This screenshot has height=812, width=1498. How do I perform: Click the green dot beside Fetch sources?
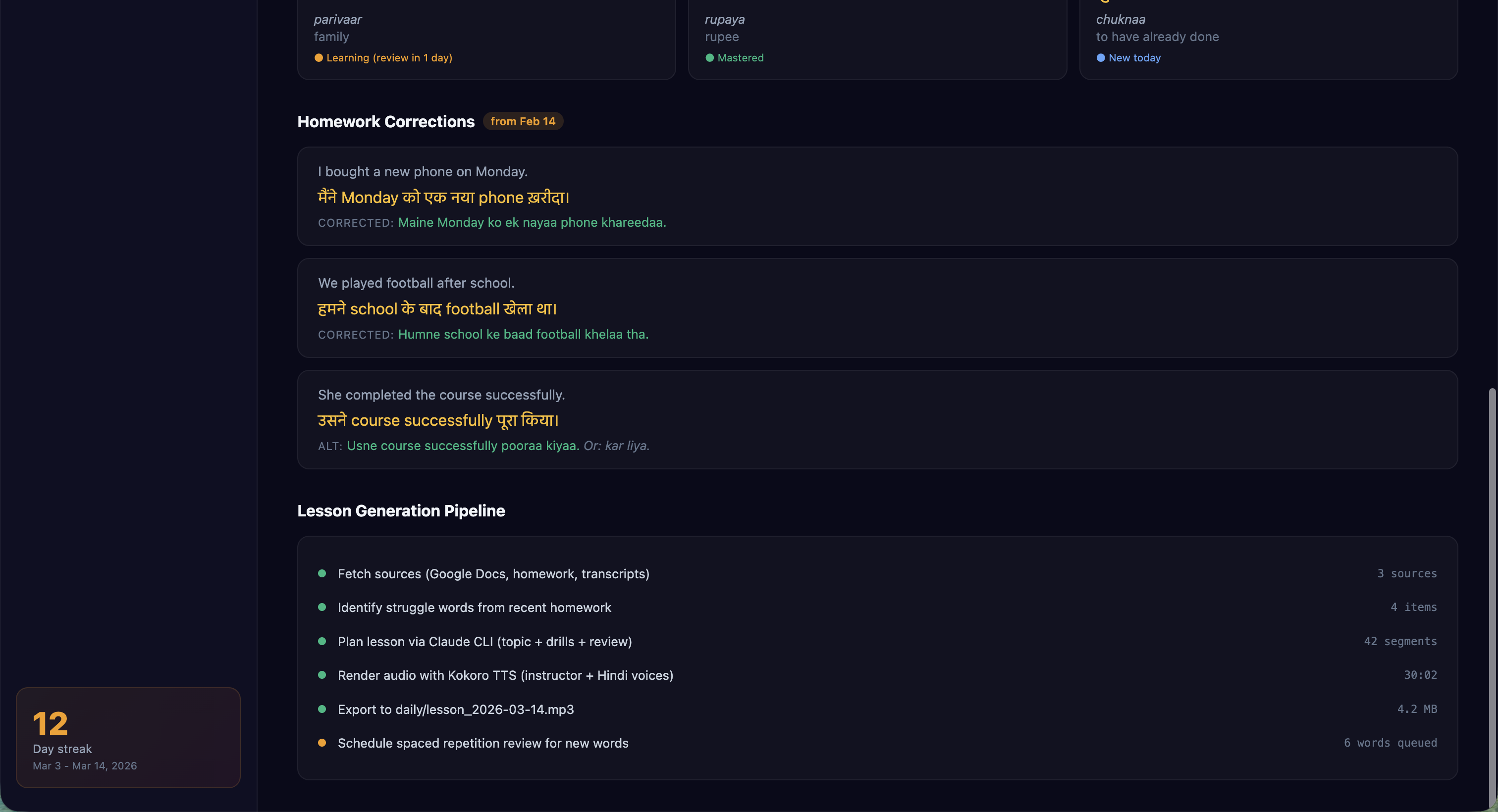(321, 574)
